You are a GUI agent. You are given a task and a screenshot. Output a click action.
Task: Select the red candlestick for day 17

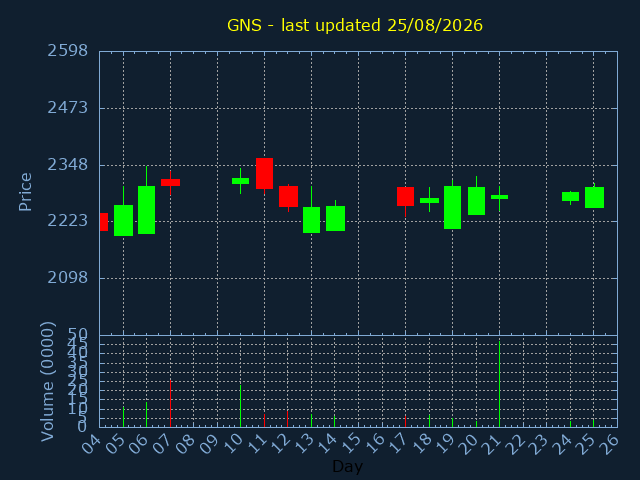coord(405,196)
